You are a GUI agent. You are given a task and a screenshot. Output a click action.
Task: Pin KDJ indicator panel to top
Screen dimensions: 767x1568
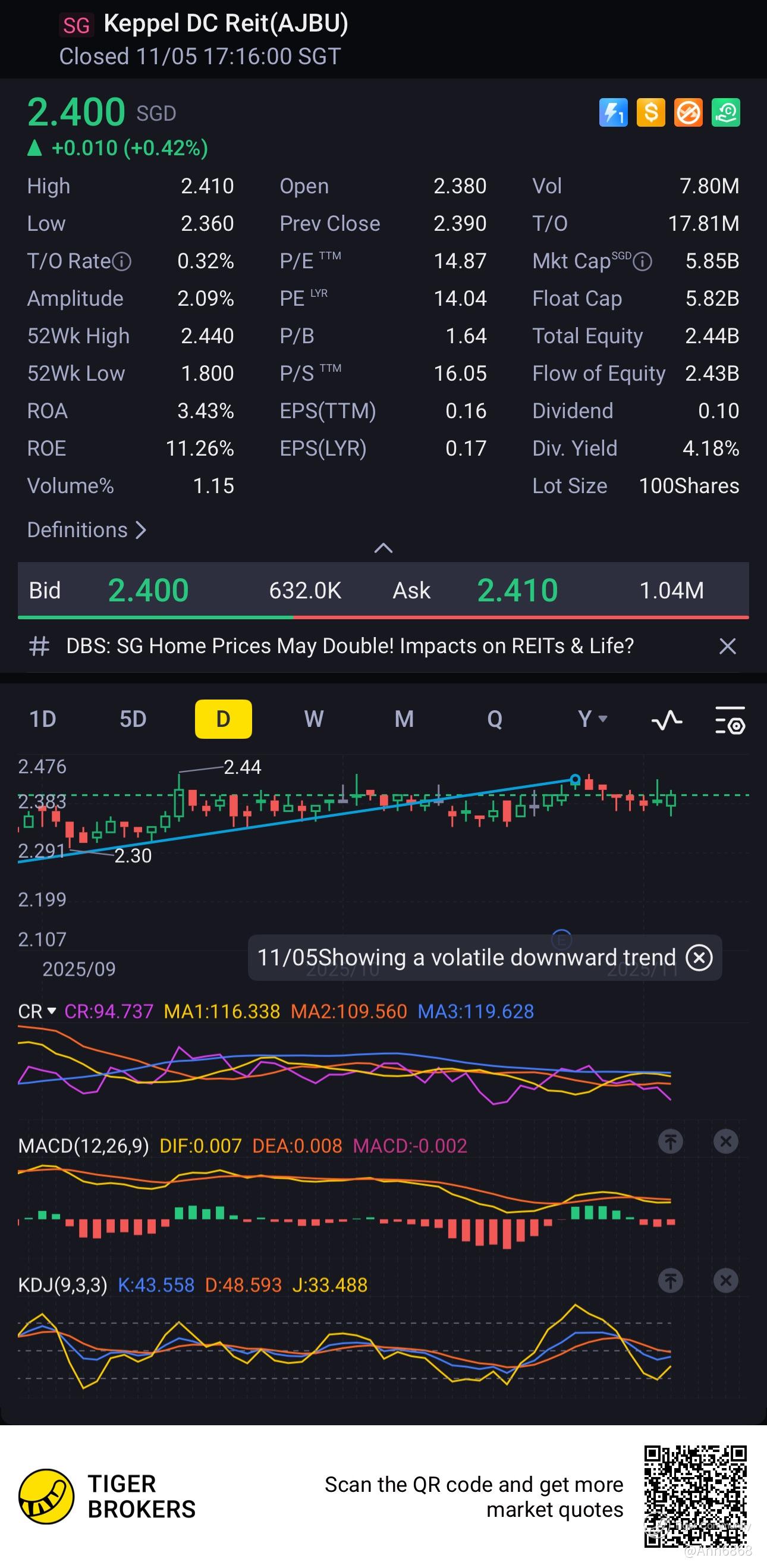(x=670, y=1280)
